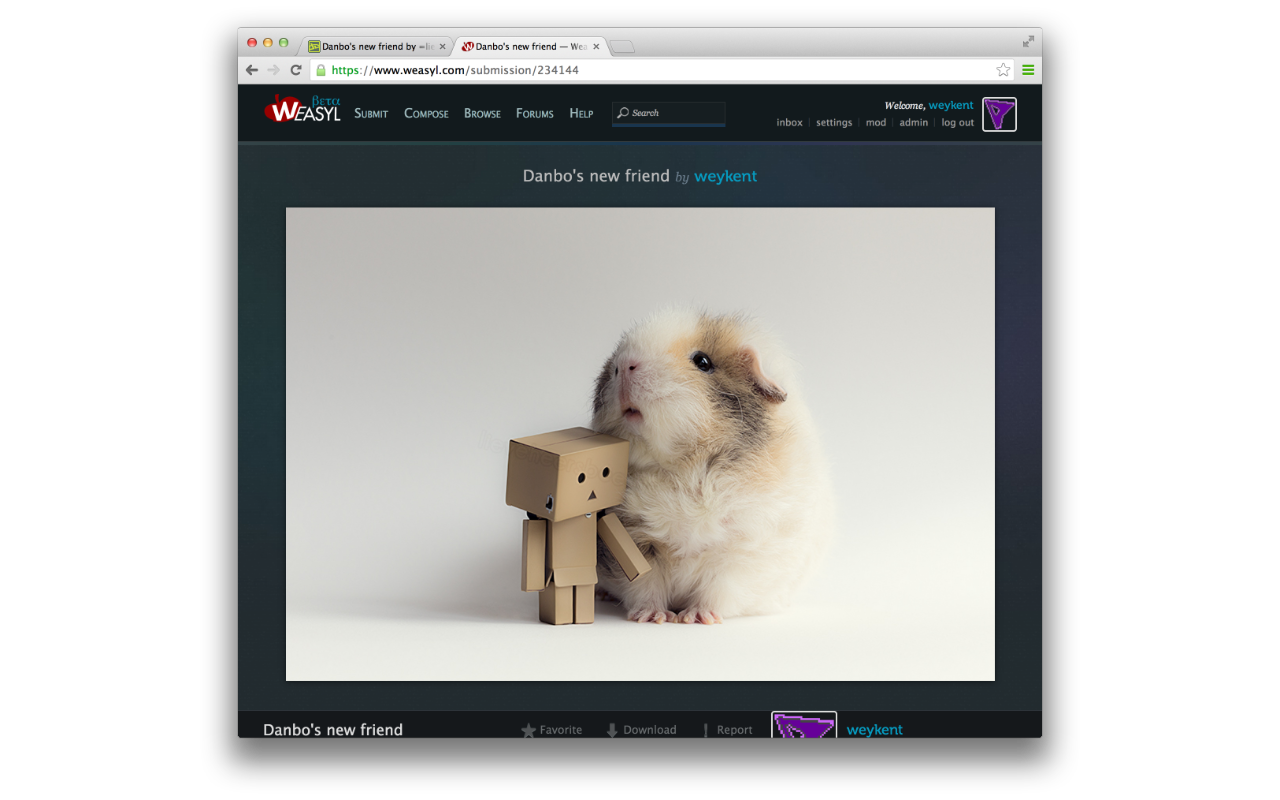Open the Help menu item
This screenshot has height=800, width=1280.
tap(581, 113)
